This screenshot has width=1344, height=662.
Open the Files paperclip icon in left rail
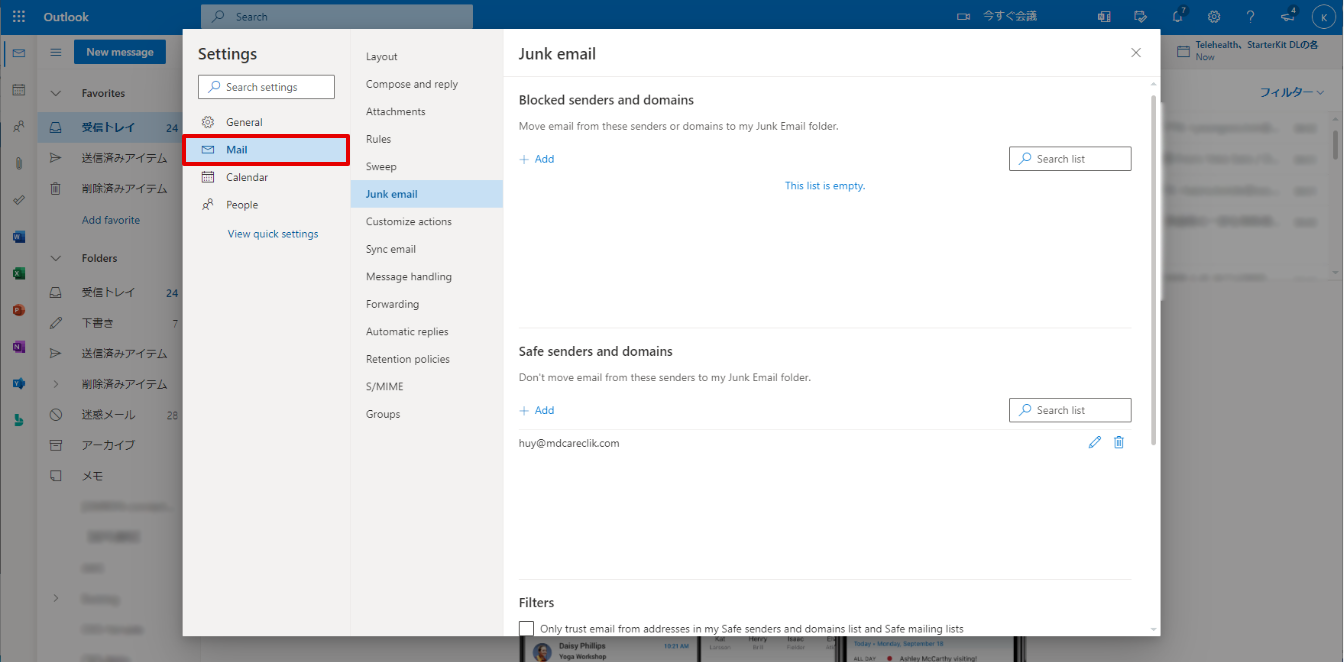pos(18,163)
